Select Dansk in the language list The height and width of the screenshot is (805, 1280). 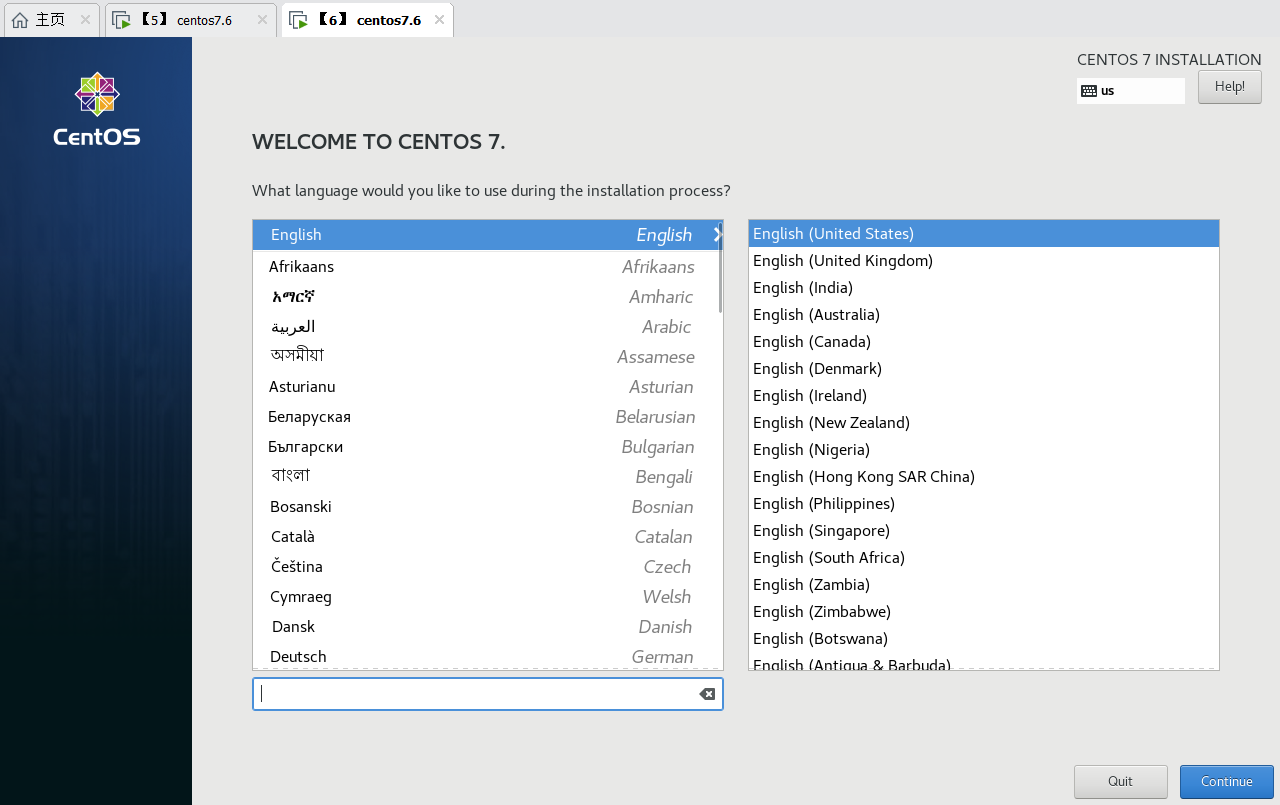[x=488, y=627]
